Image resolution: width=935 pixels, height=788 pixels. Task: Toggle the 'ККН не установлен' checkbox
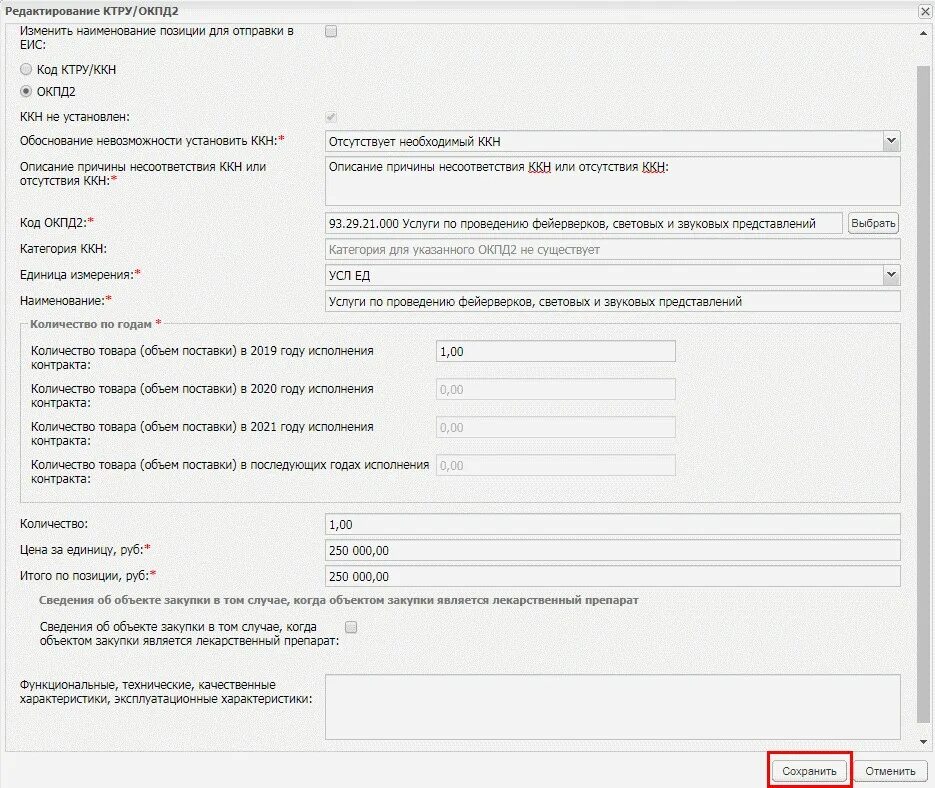coord(331,117)
